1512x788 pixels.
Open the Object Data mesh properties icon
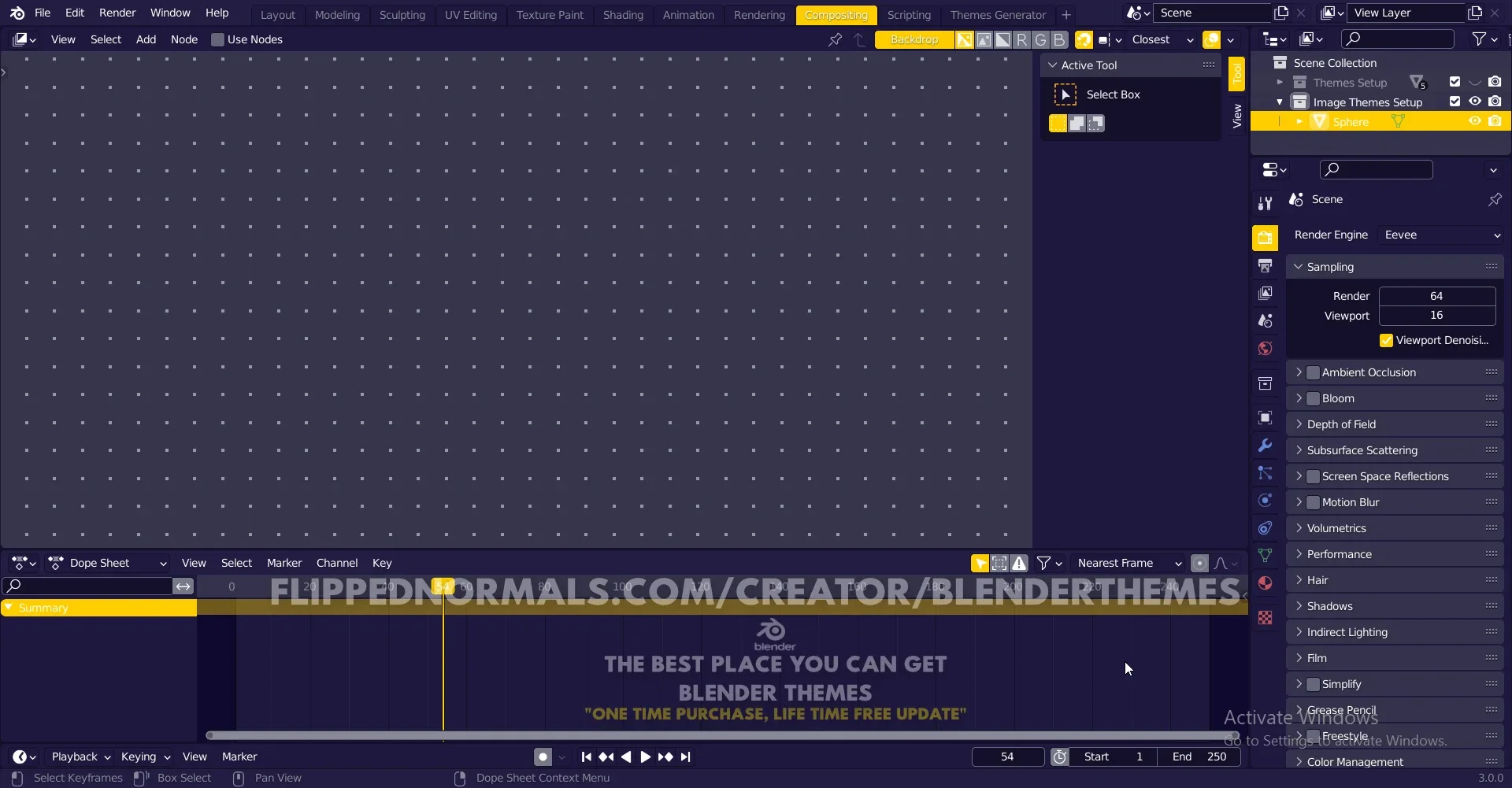click(1265, 555)
